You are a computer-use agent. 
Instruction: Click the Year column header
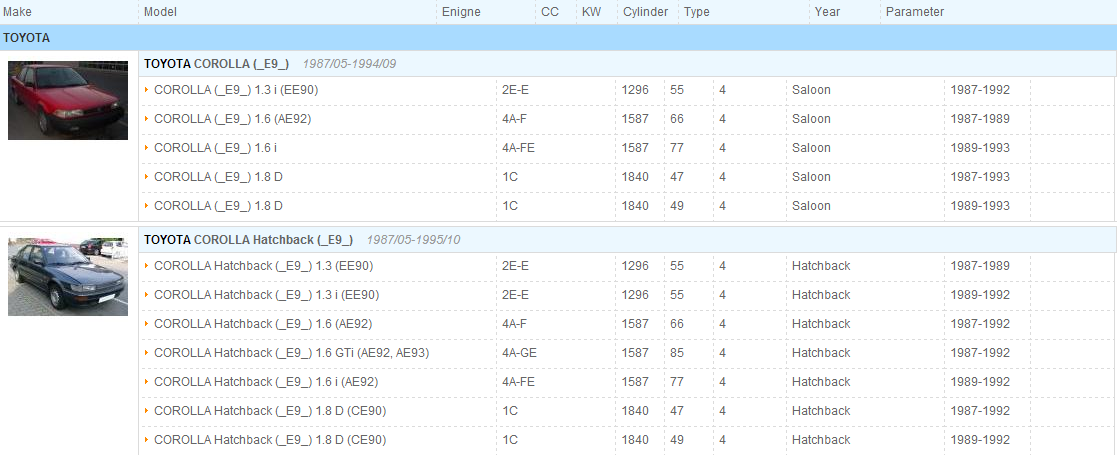point(827,12)
